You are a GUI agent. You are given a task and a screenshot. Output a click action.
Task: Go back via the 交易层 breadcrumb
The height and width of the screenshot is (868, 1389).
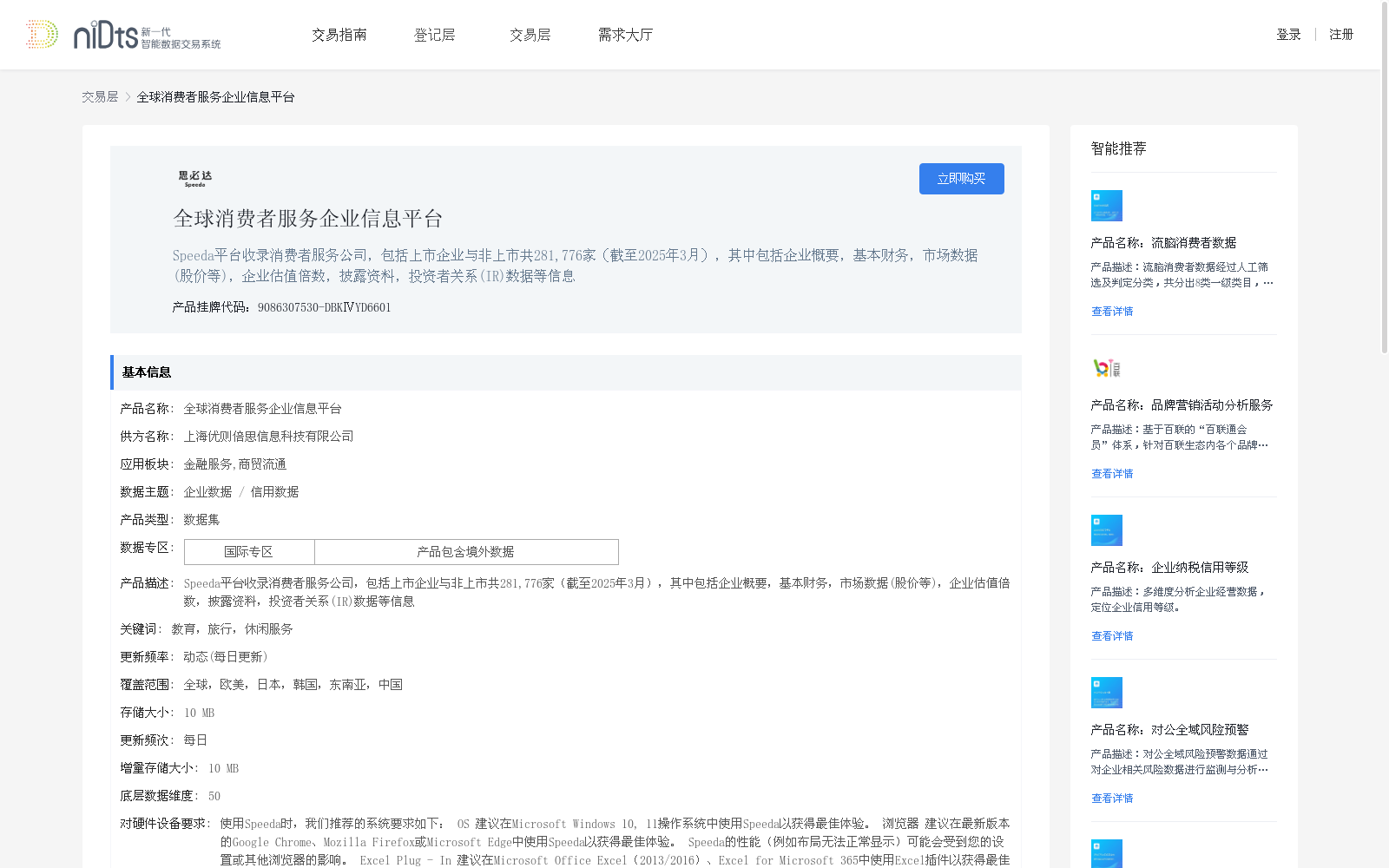pyautogui.click(x=100, y=97)
